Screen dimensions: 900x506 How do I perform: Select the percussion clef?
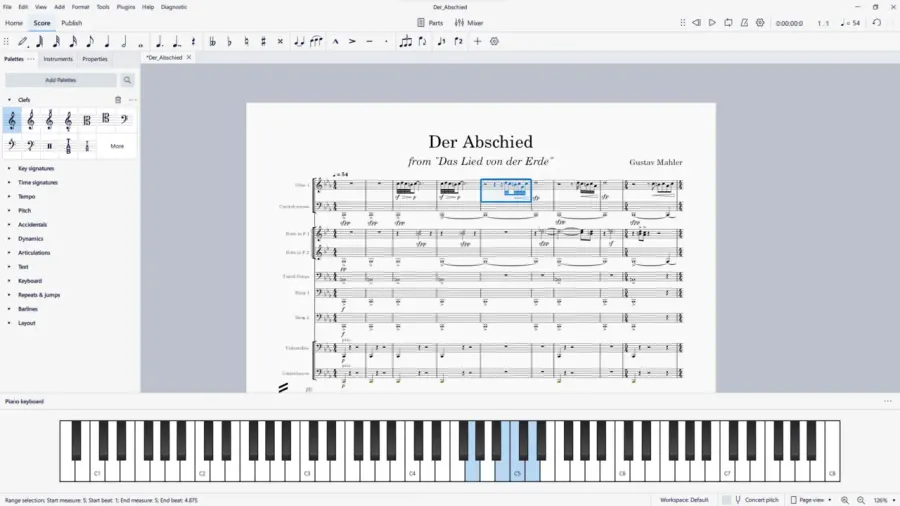[49, 146]
